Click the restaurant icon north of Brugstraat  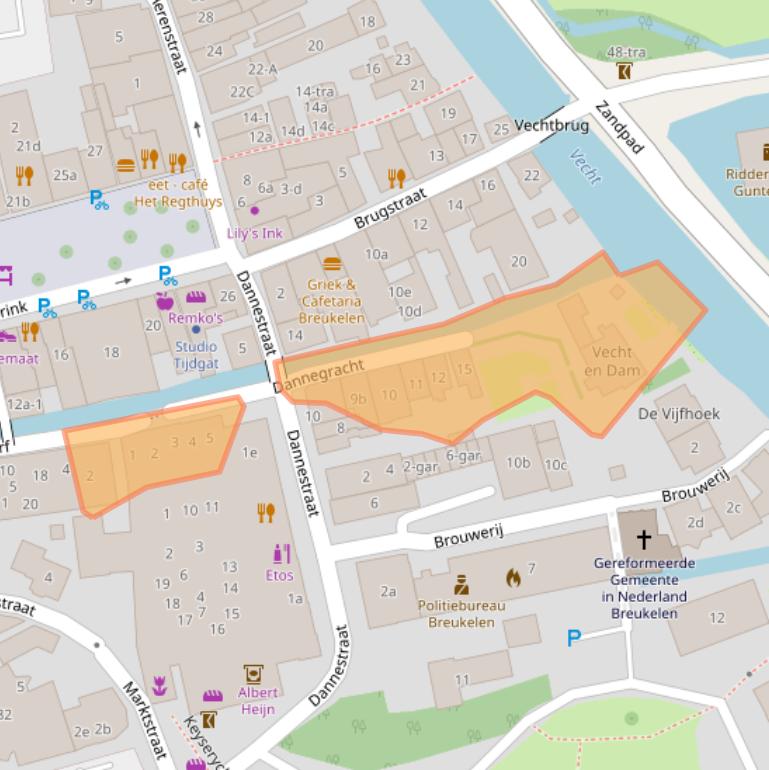coord(397,178)
